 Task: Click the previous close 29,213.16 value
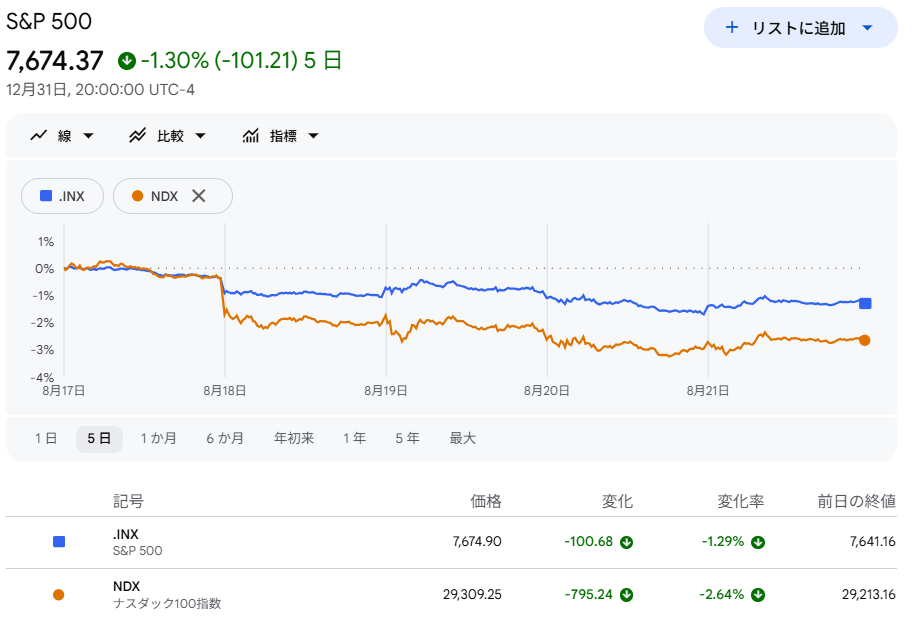(x=869, y=594)
